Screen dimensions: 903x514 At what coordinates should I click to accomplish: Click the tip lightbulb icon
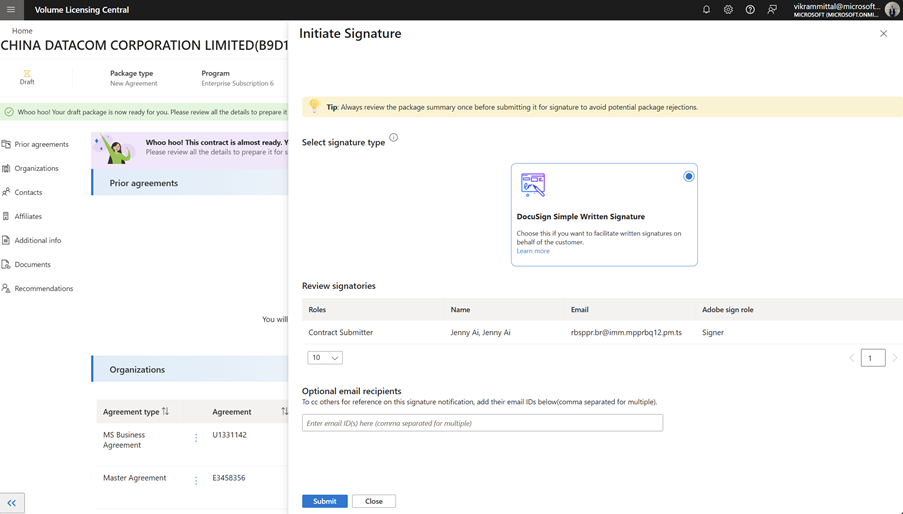click(x=314, y=105)
